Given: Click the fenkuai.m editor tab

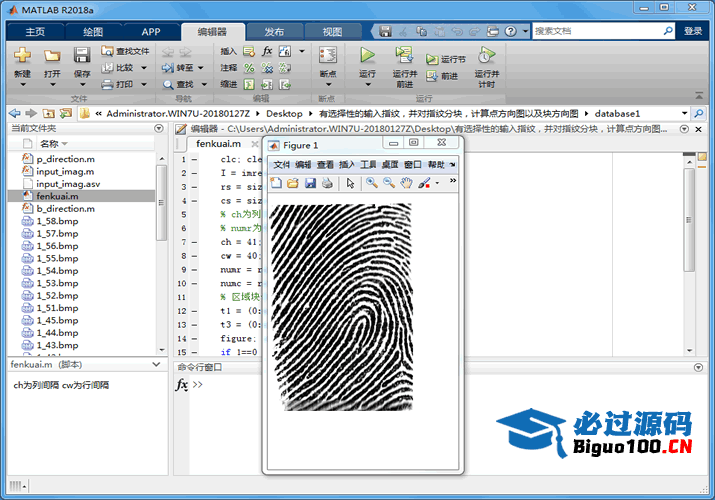Looking at the screenshot, I should tap(218, 144).
